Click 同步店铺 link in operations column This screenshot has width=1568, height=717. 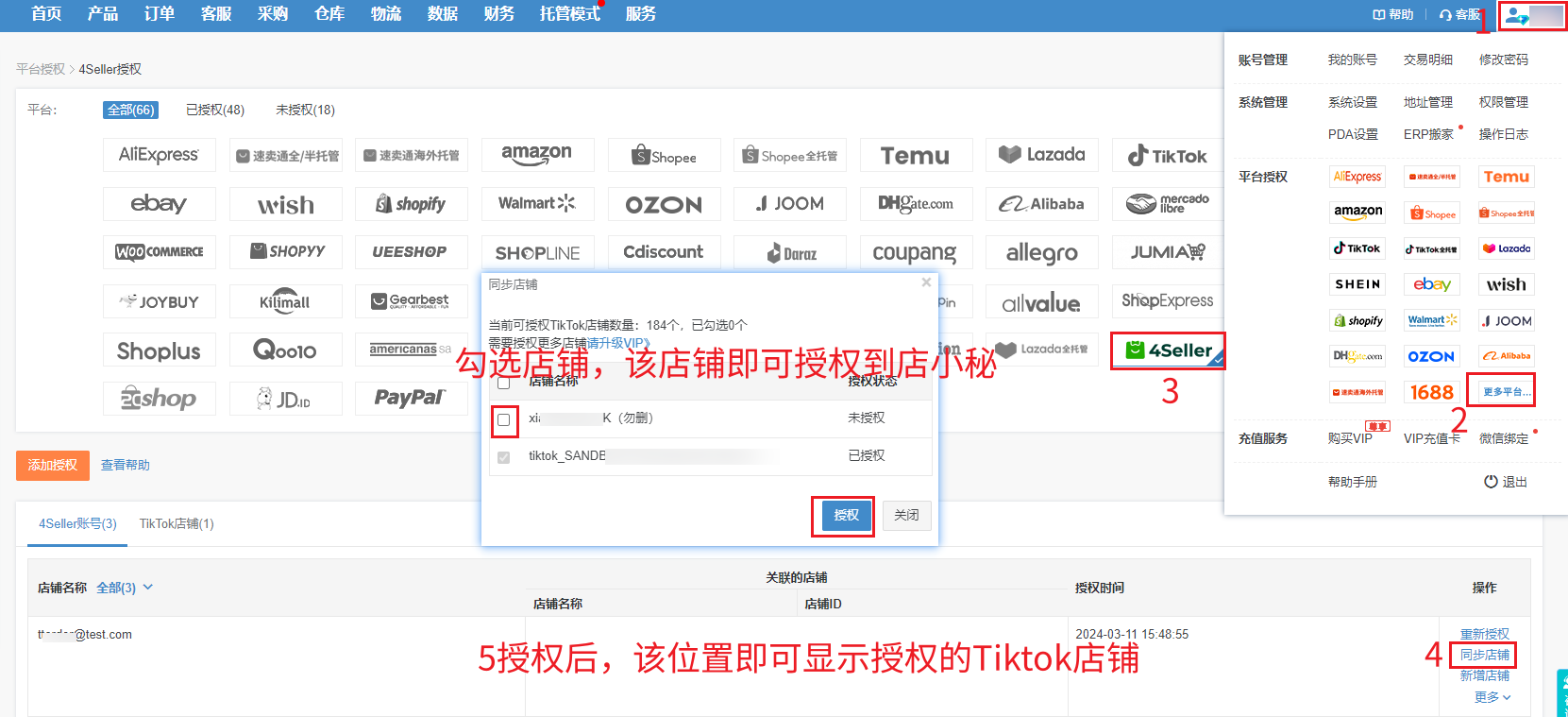coord(1485,655)
